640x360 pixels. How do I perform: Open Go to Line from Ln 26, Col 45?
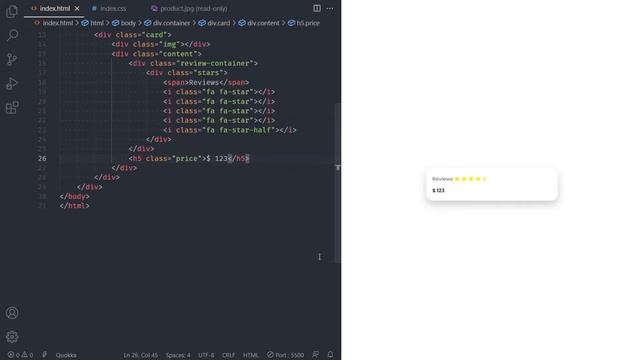[140, 355]
